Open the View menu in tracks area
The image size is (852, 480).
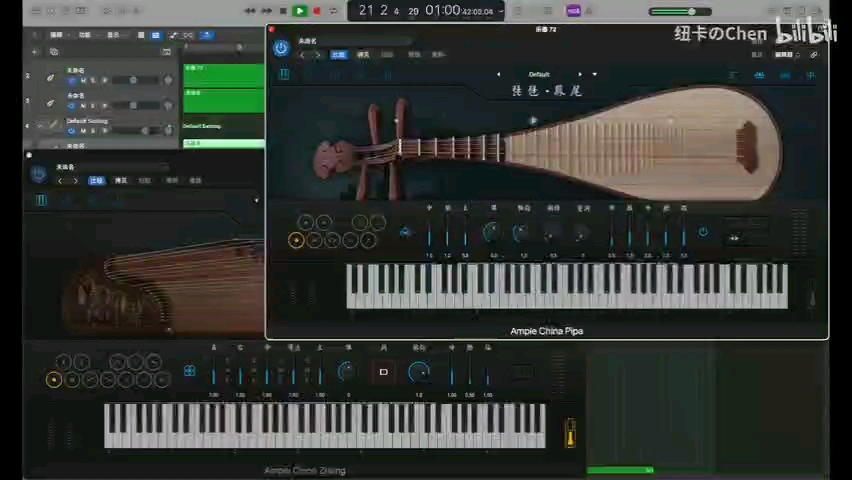click(113, 35)
